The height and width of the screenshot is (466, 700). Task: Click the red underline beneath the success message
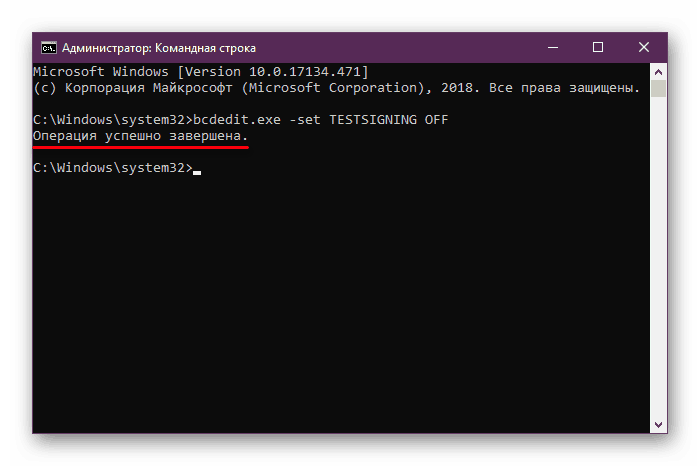pyautogui.click(x=140, y=146)
